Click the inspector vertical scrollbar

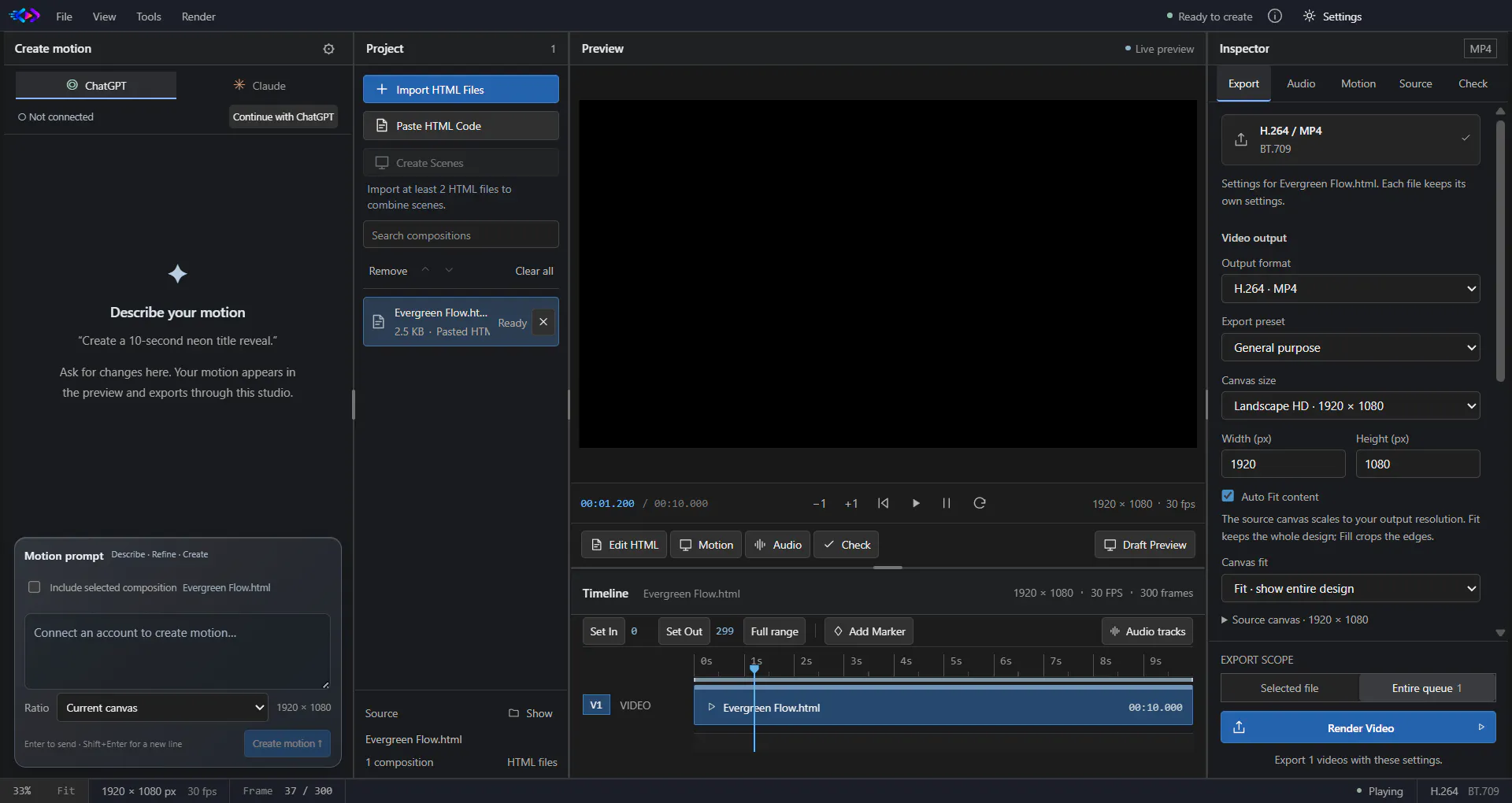(1500, 250)
